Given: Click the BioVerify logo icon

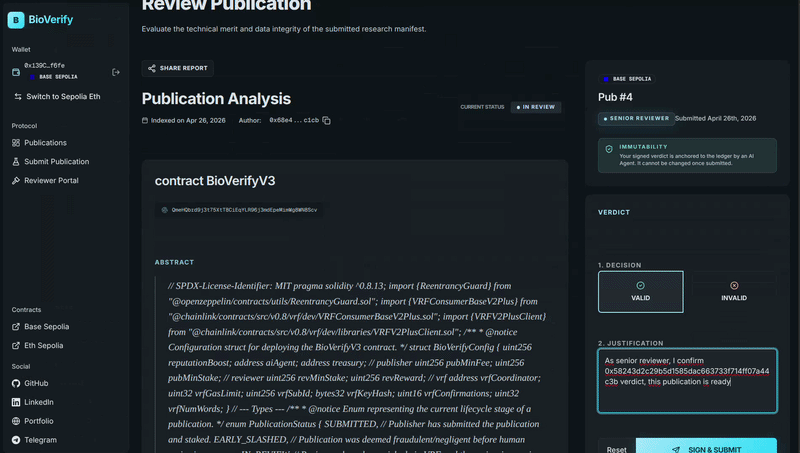Looking at the screenshot, I should click(x=16, y=20).
